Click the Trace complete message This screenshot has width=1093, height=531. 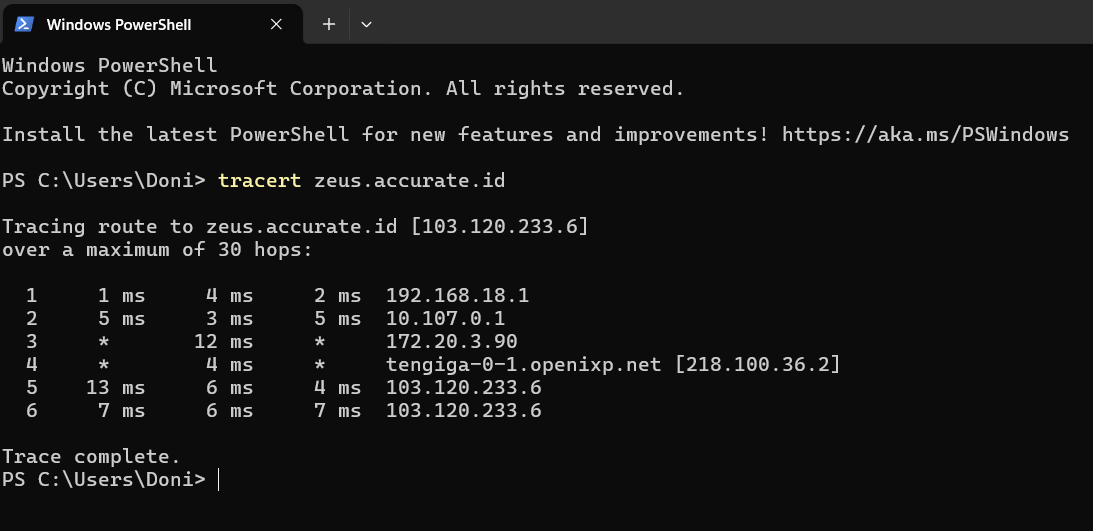[x=91, y=457]
